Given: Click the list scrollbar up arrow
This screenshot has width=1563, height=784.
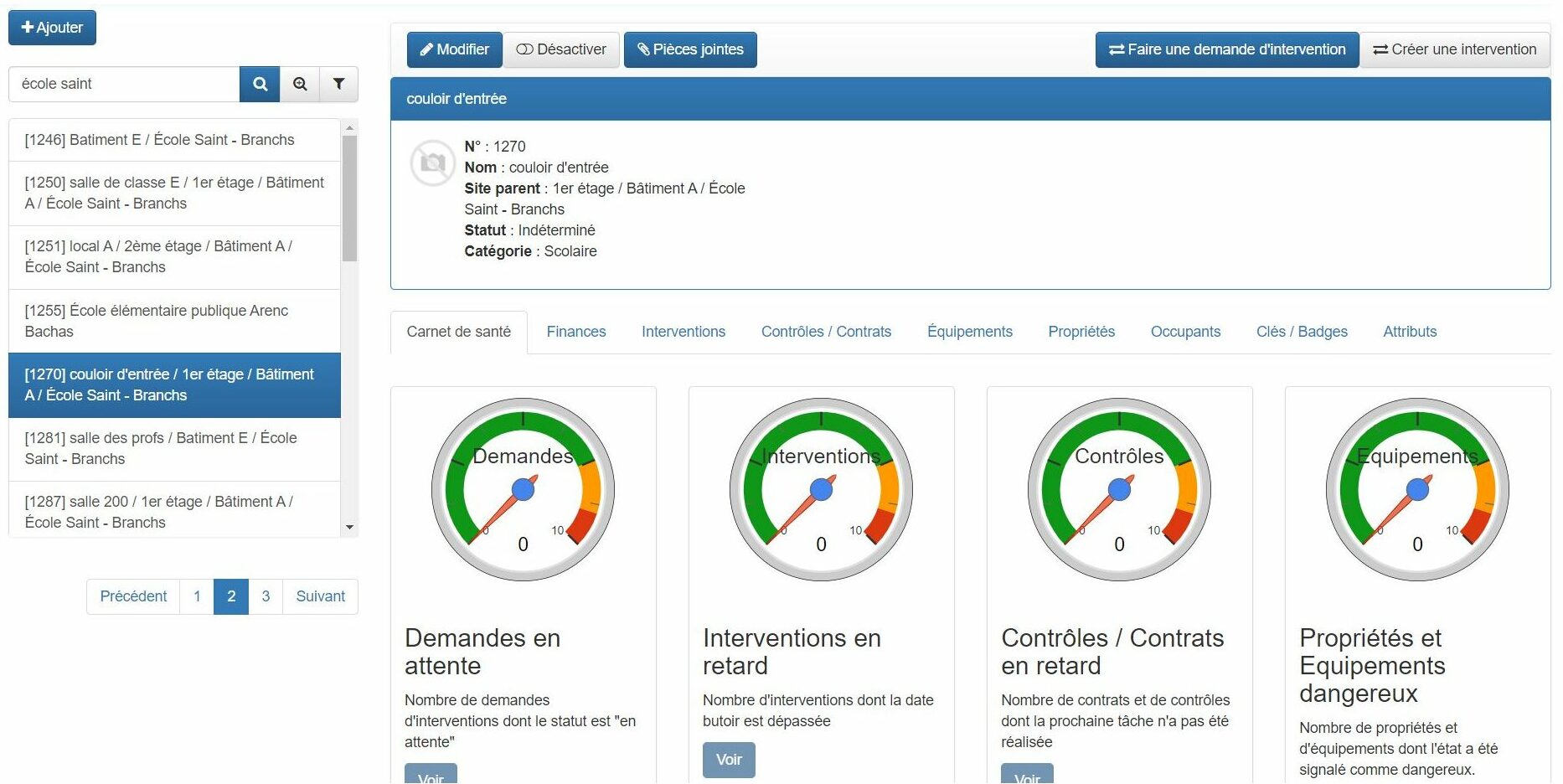Looking at the screenshot, I should click(x=350, y=127).
